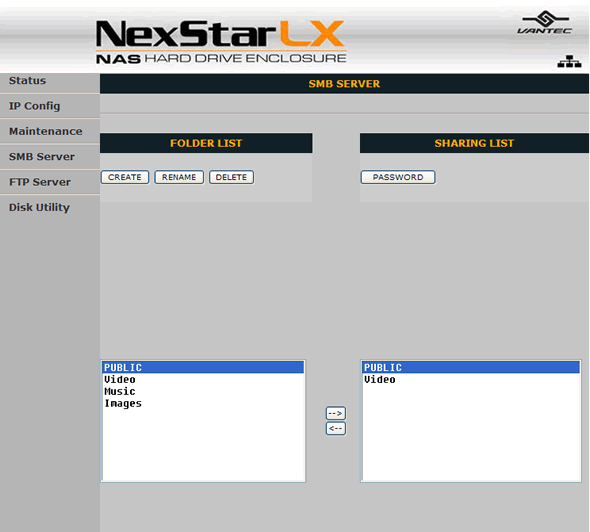Open Disk Utility page

40,207
